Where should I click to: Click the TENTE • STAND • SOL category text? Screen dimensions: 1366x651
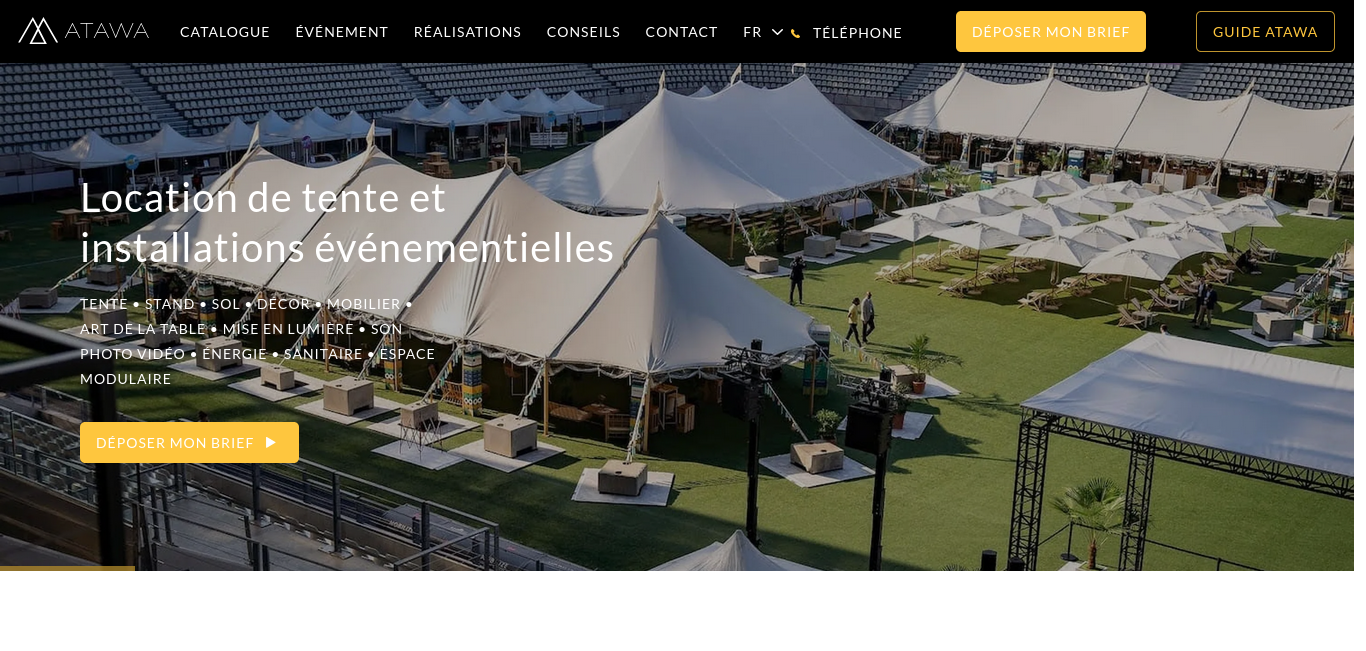[x=246, y=304]
